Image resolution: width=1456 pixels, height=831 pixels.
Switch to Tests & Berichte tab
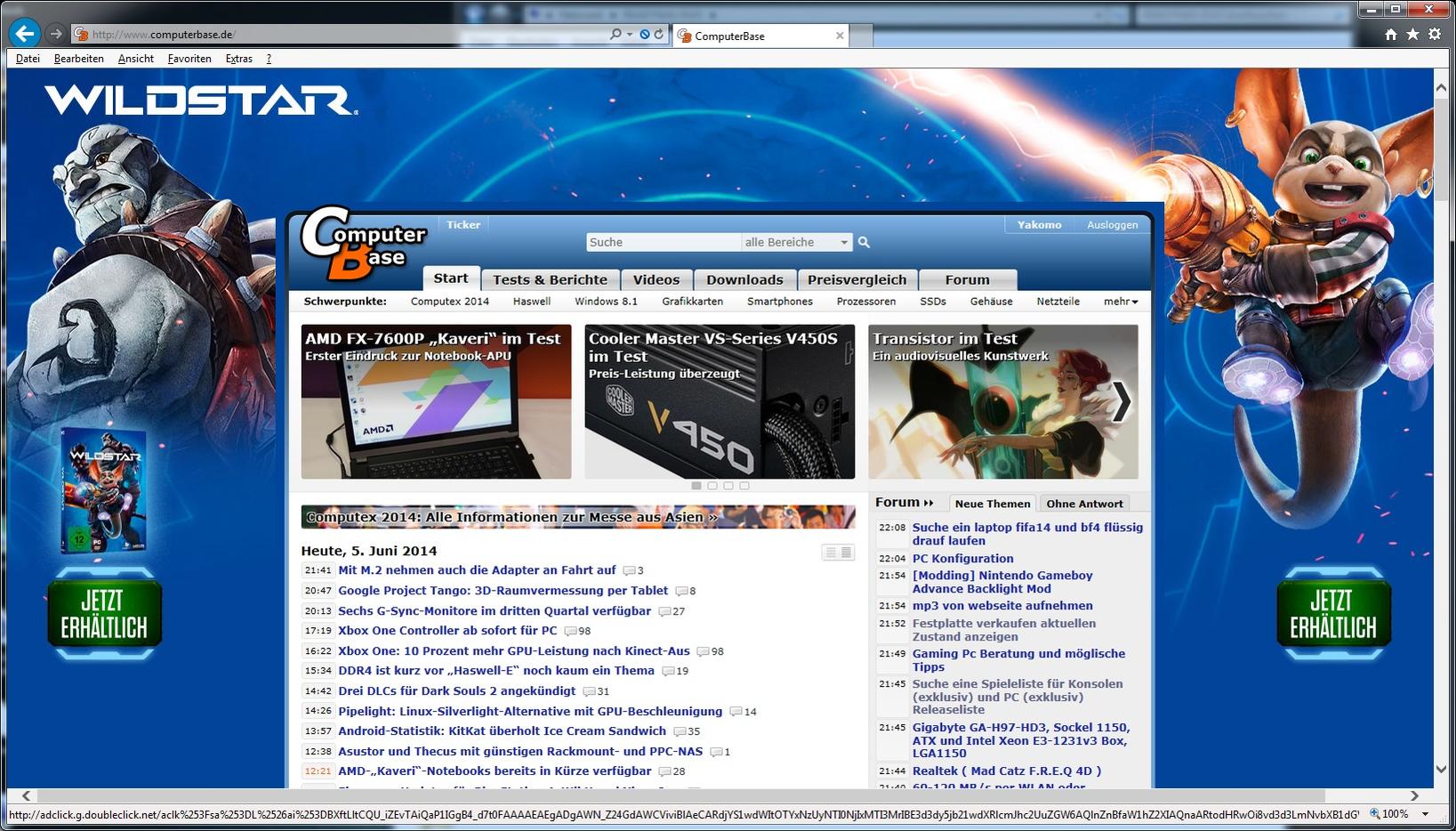coord(550,280)
